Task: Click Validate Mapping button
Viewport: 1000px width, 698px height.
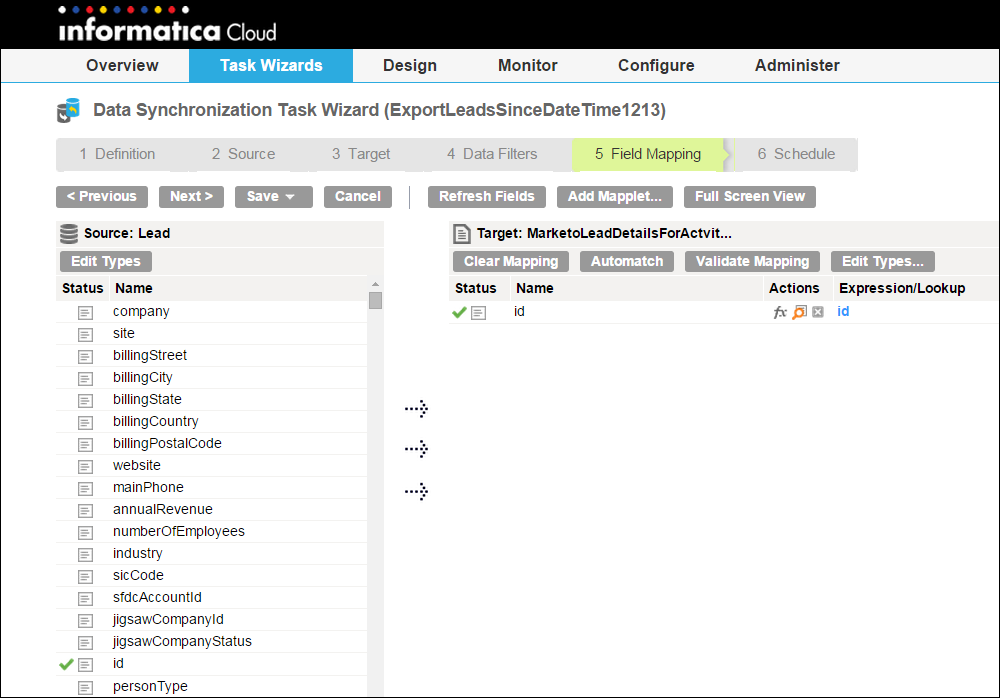Action: click(x=753, y=262)
